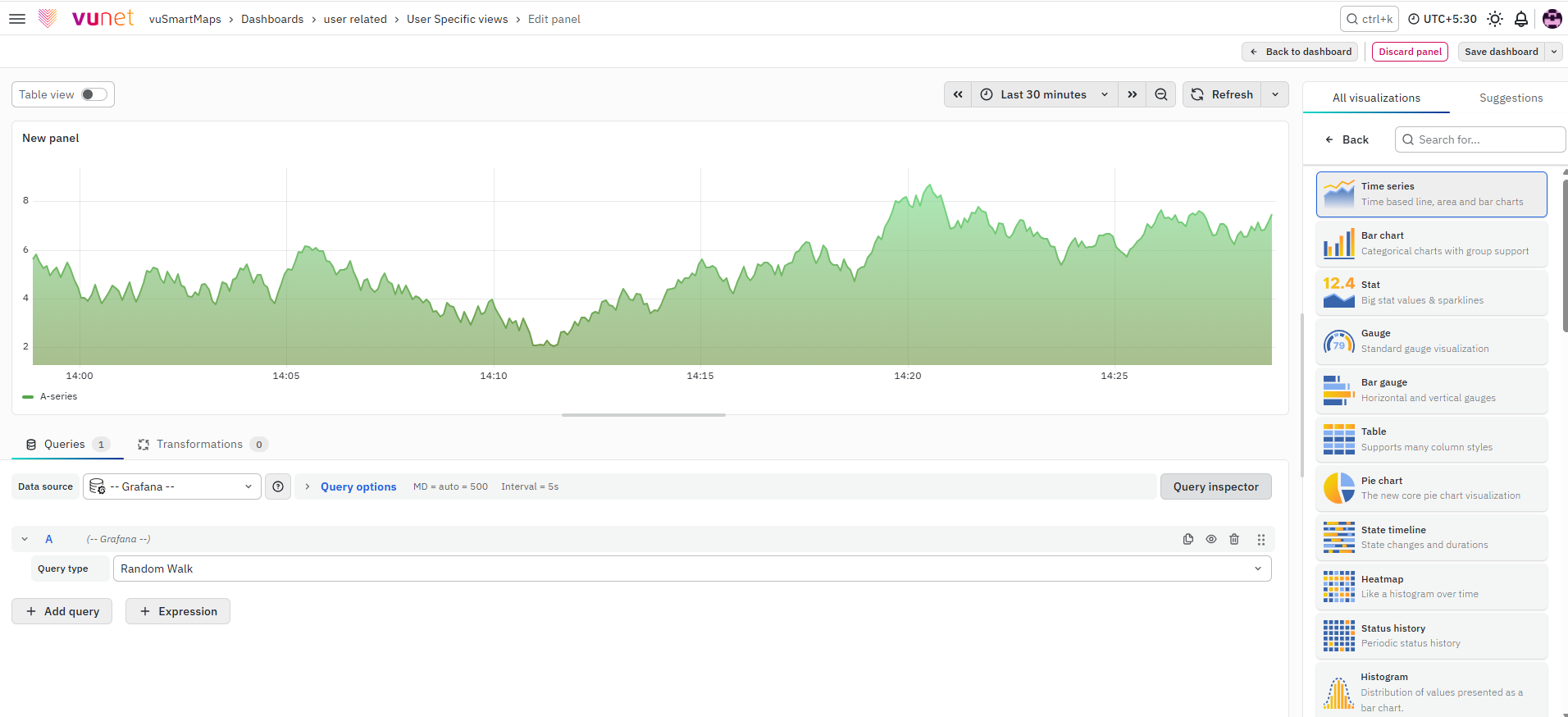This screenshot has width=1568, height=717.
Task: Click query name A
Action: 49,539
